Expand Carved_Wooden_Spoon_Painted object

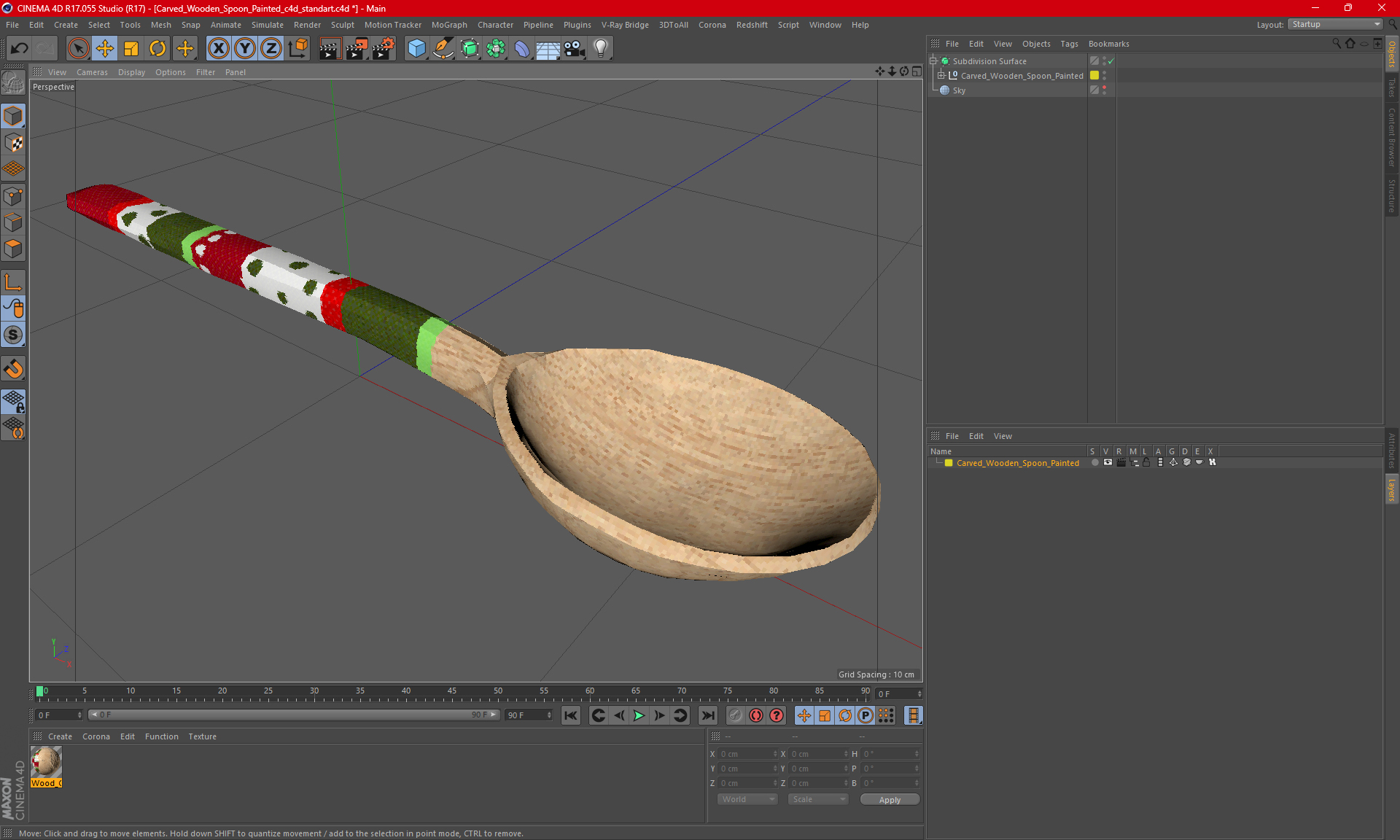(x=941, y=75)
